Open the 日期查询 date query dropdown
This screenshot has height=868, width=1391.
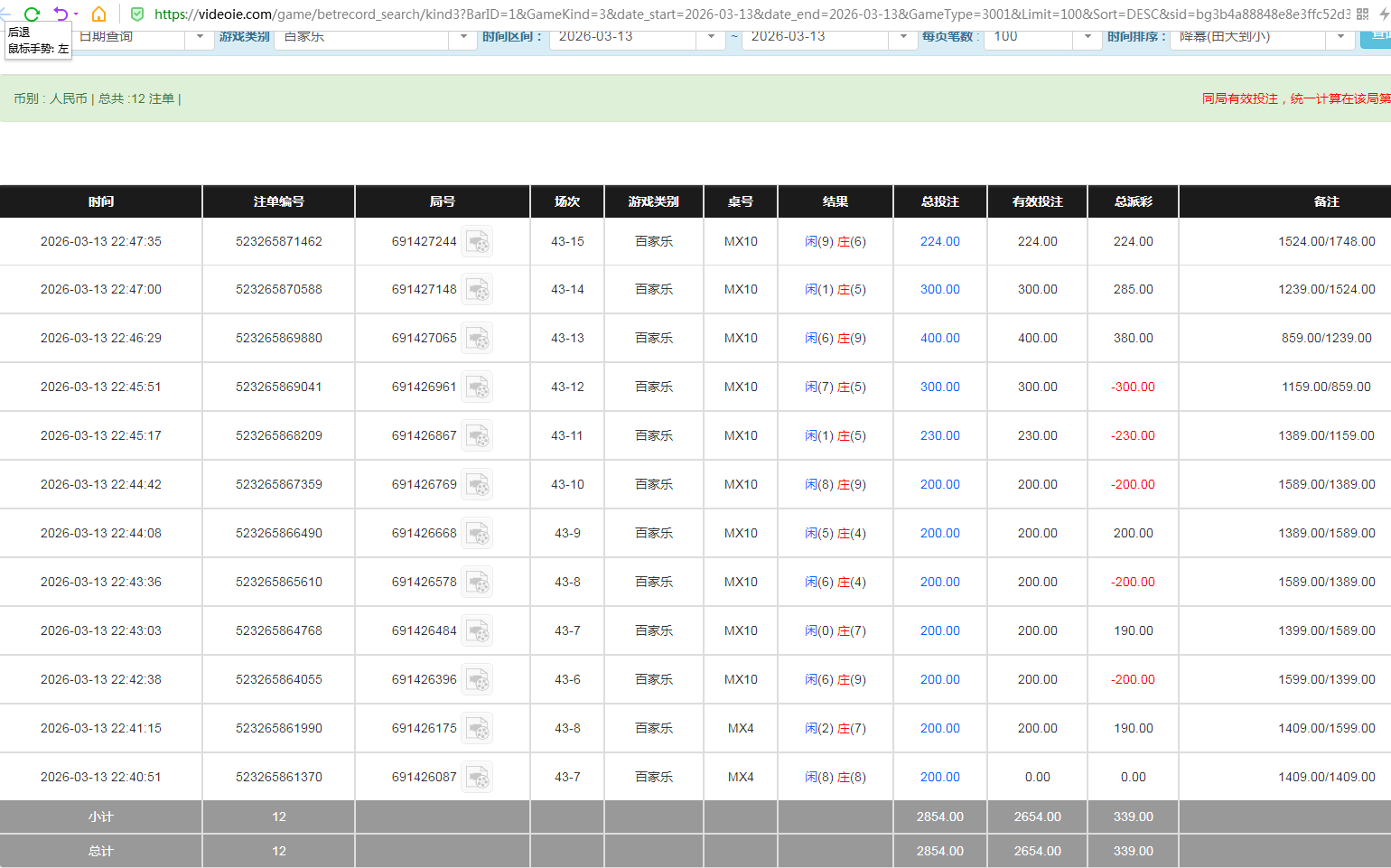pos(200,38)
